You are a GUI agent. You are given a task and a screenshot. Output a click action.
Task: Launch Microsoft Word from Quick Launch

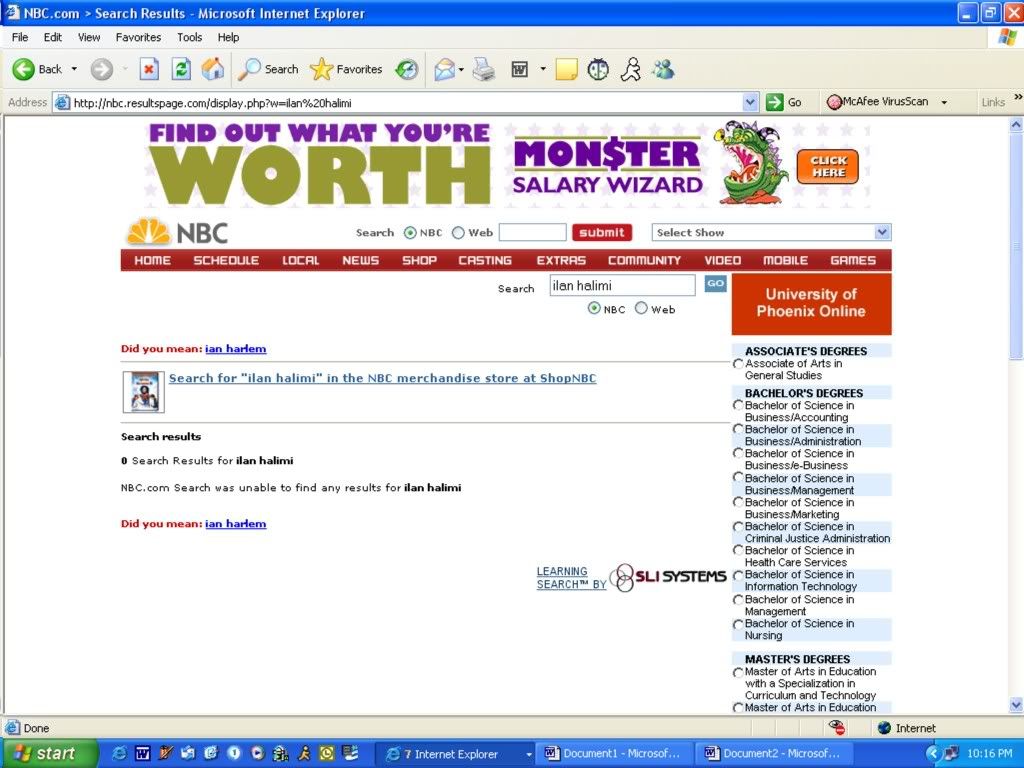click(x=142, y=754)
